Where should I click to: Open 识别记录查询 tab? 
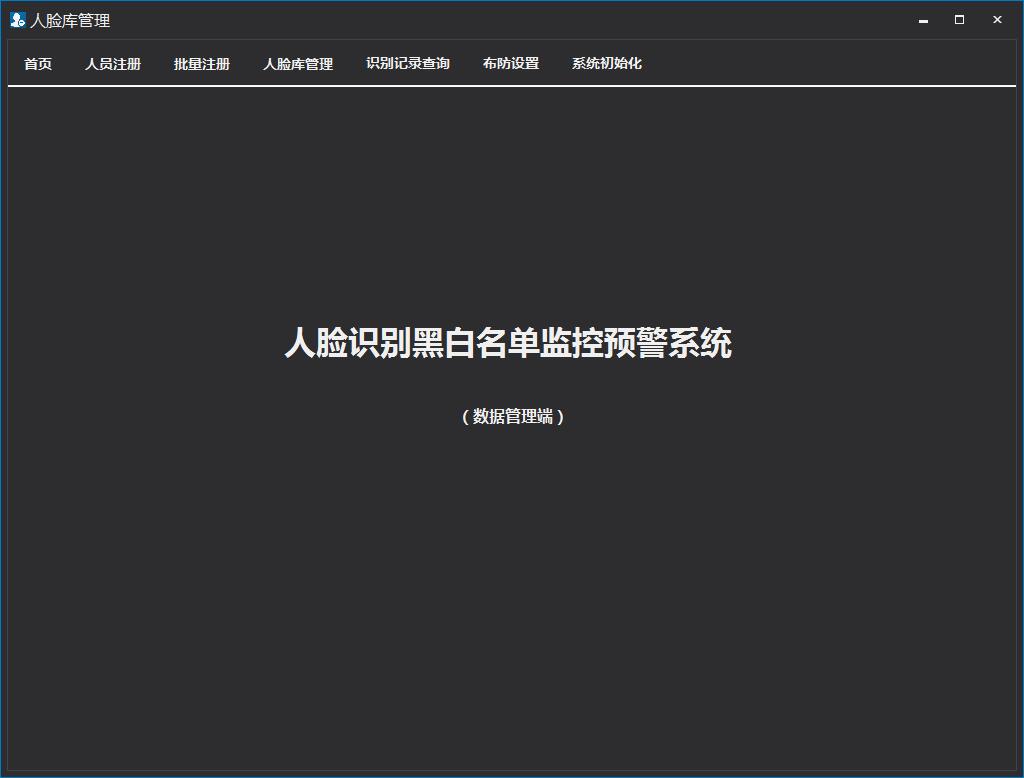[x=408, y=63]
